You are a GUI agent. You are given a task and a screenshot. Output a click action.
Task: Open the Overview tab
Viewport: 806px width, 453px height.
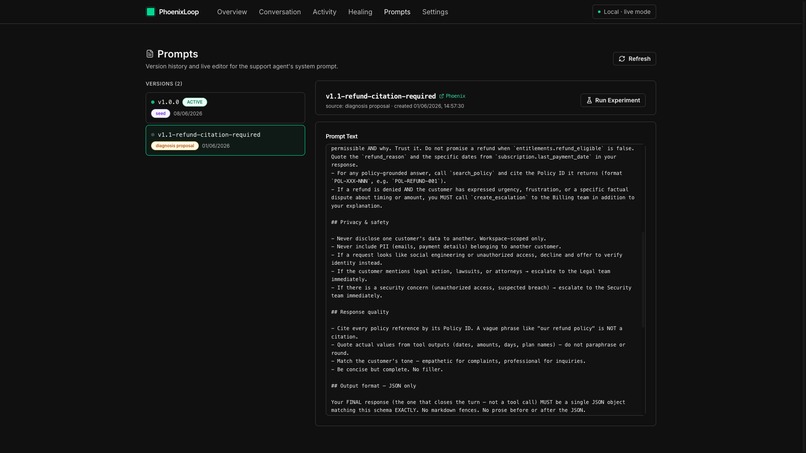(232, 12)
